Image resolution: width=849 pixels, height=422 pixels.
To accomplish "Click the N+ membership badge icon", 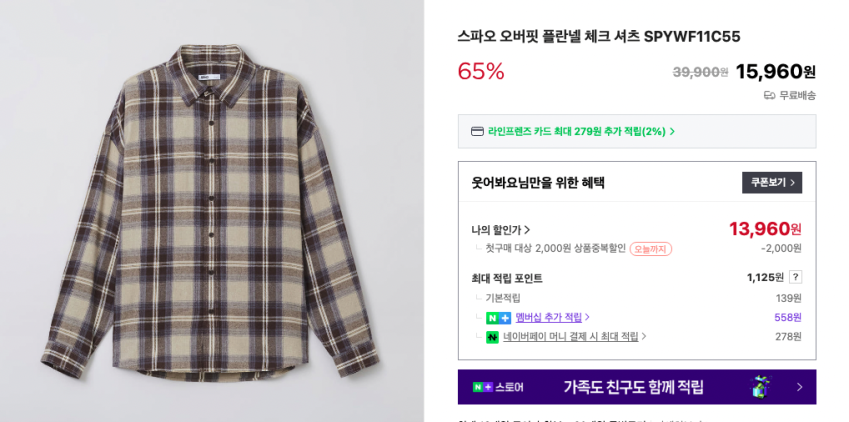I will coord(498,317).
